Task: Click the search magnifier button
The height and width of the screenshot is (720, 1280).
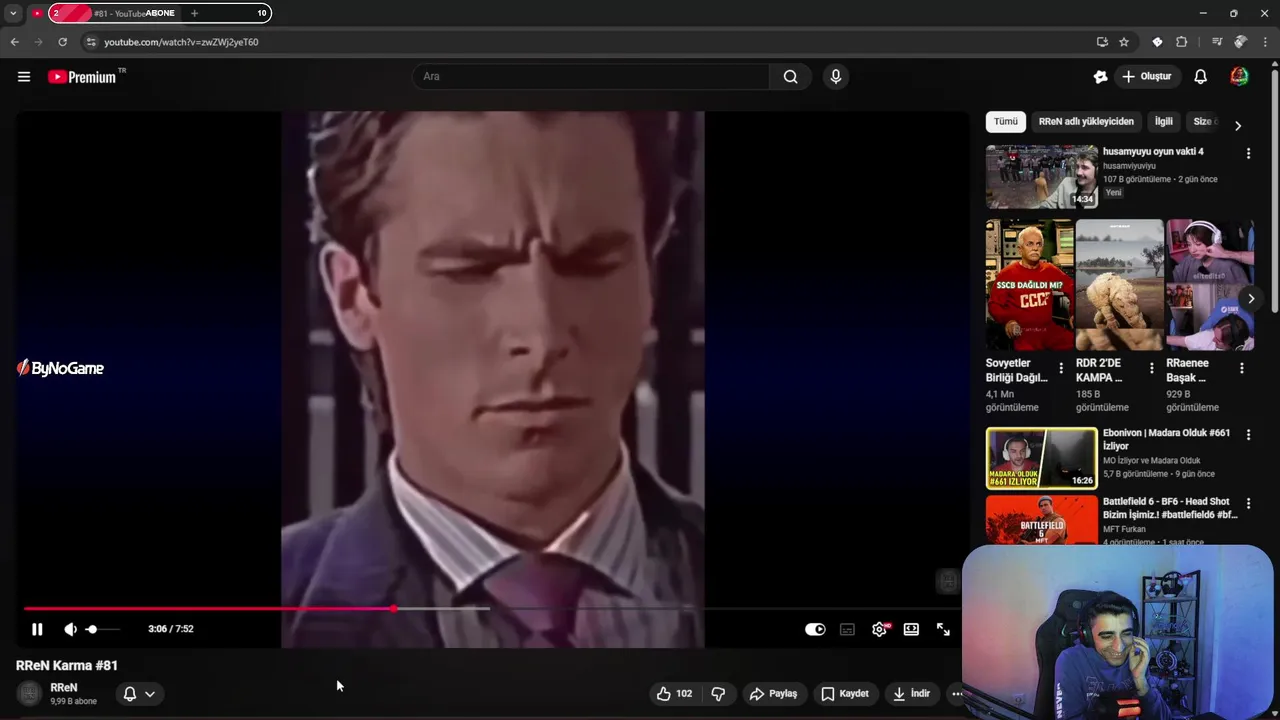Action: [791, 77]
